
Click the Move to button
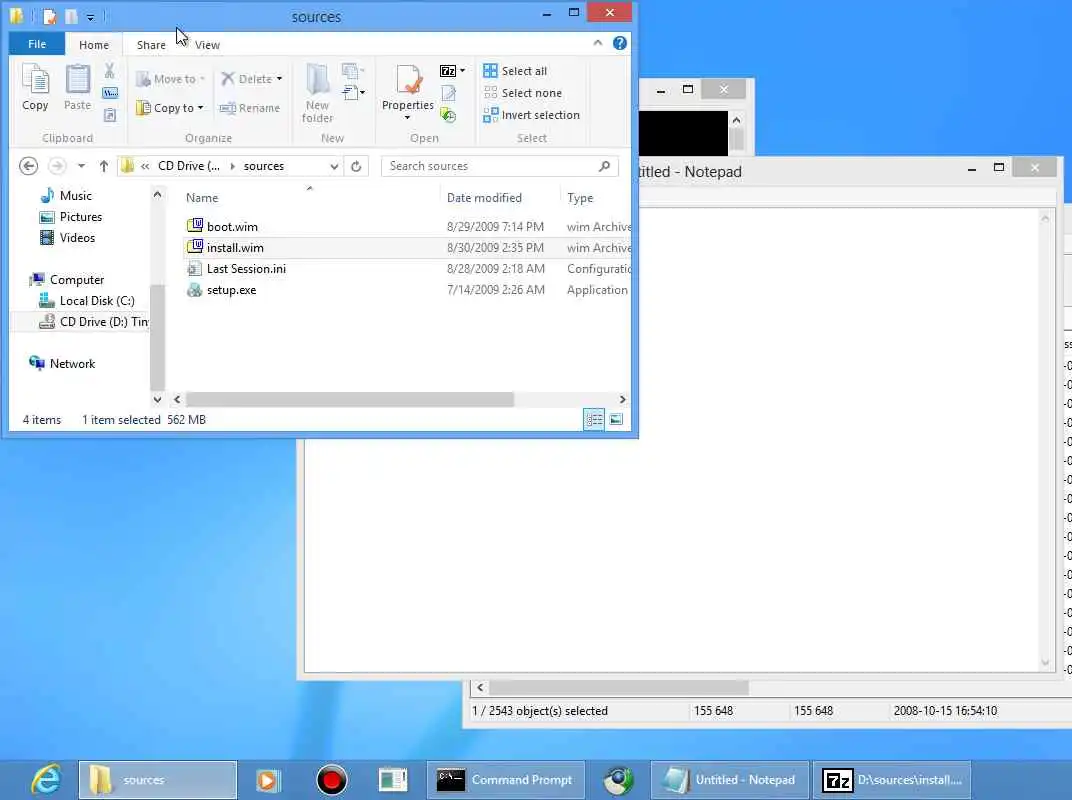point(170,79)
